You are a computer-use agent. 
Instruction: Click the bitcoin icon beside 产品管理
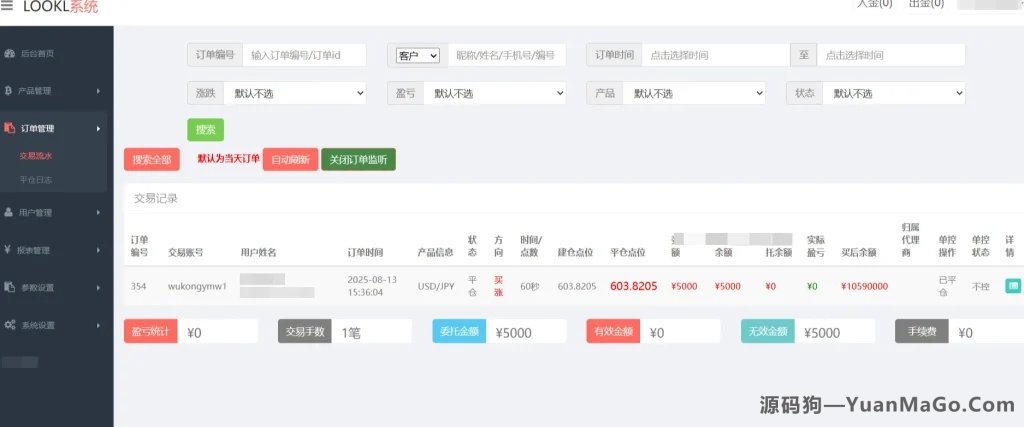(8, 91)
